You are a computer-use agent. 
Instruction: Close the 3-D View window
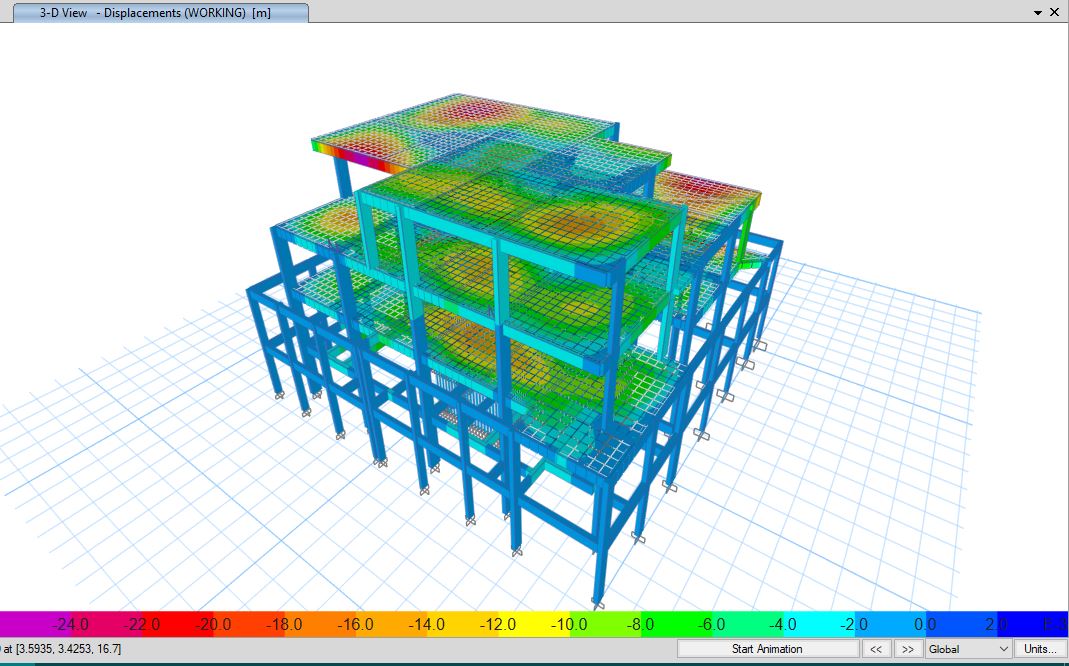pyautogui.click(x=1056, y=12)
